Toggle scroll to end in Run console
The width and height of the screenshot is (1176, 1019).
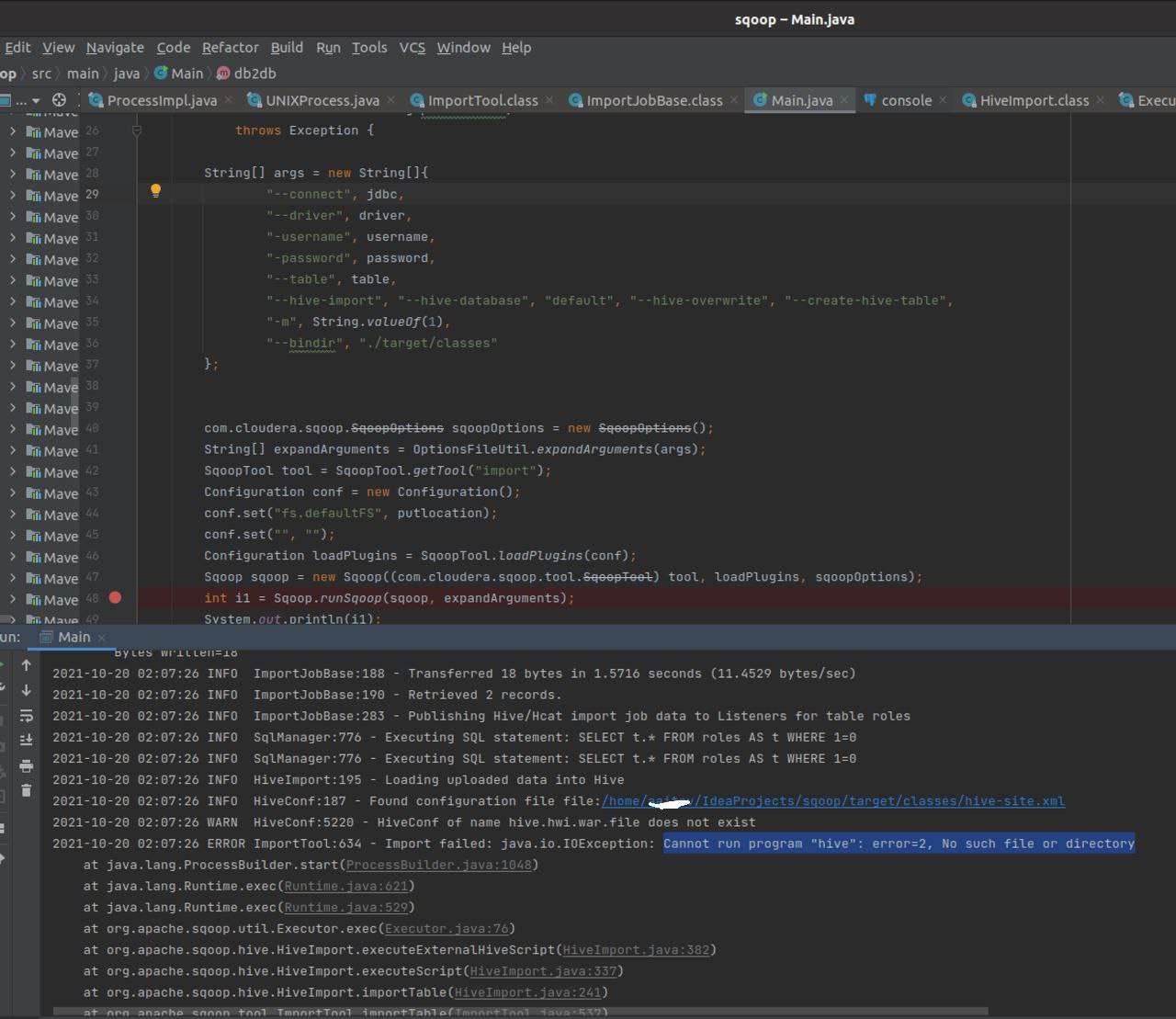[27, 741]
